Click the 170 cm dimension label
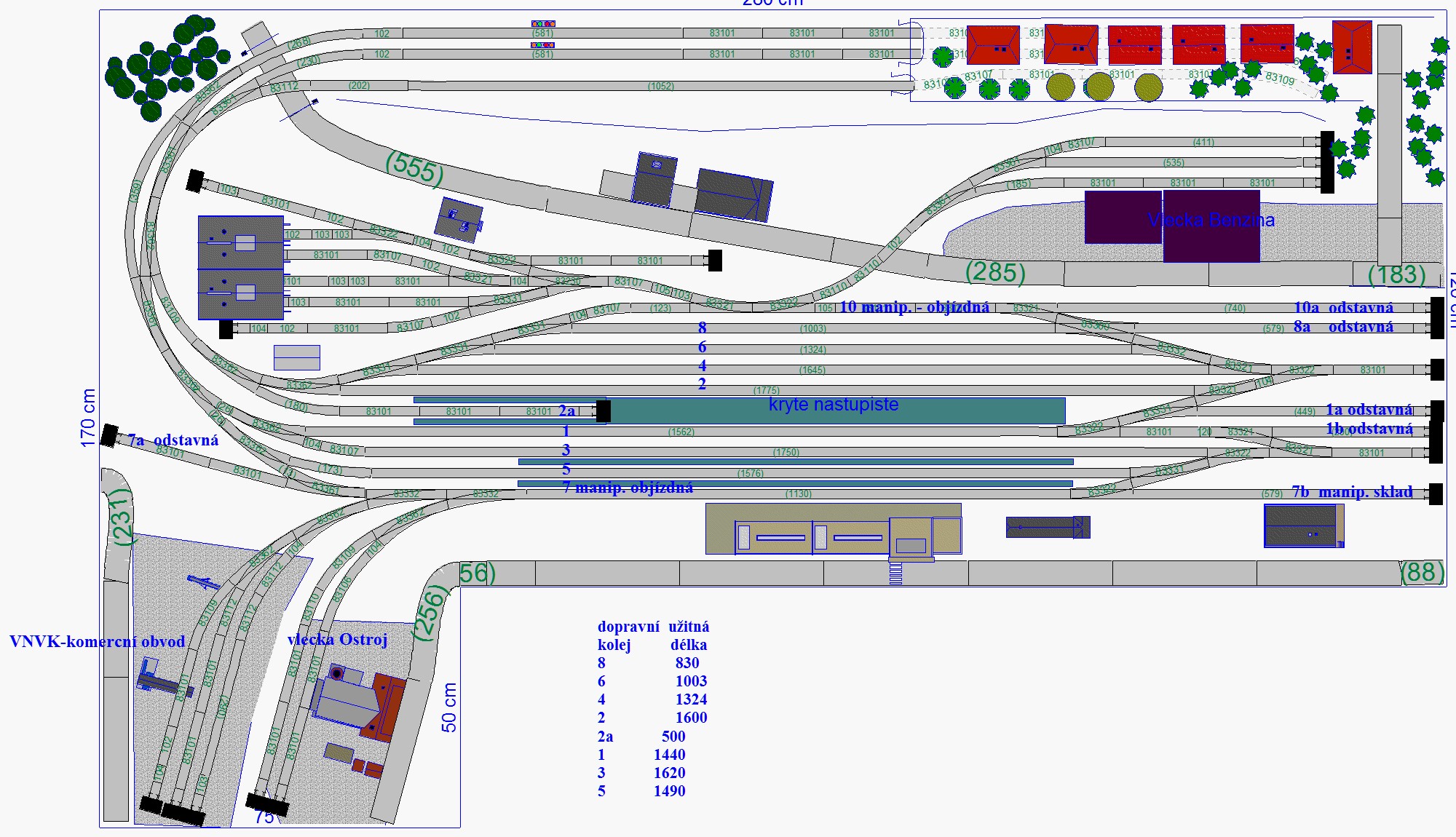The width and height of the screenshot is (1456, 837). click(x=87, y=418)
